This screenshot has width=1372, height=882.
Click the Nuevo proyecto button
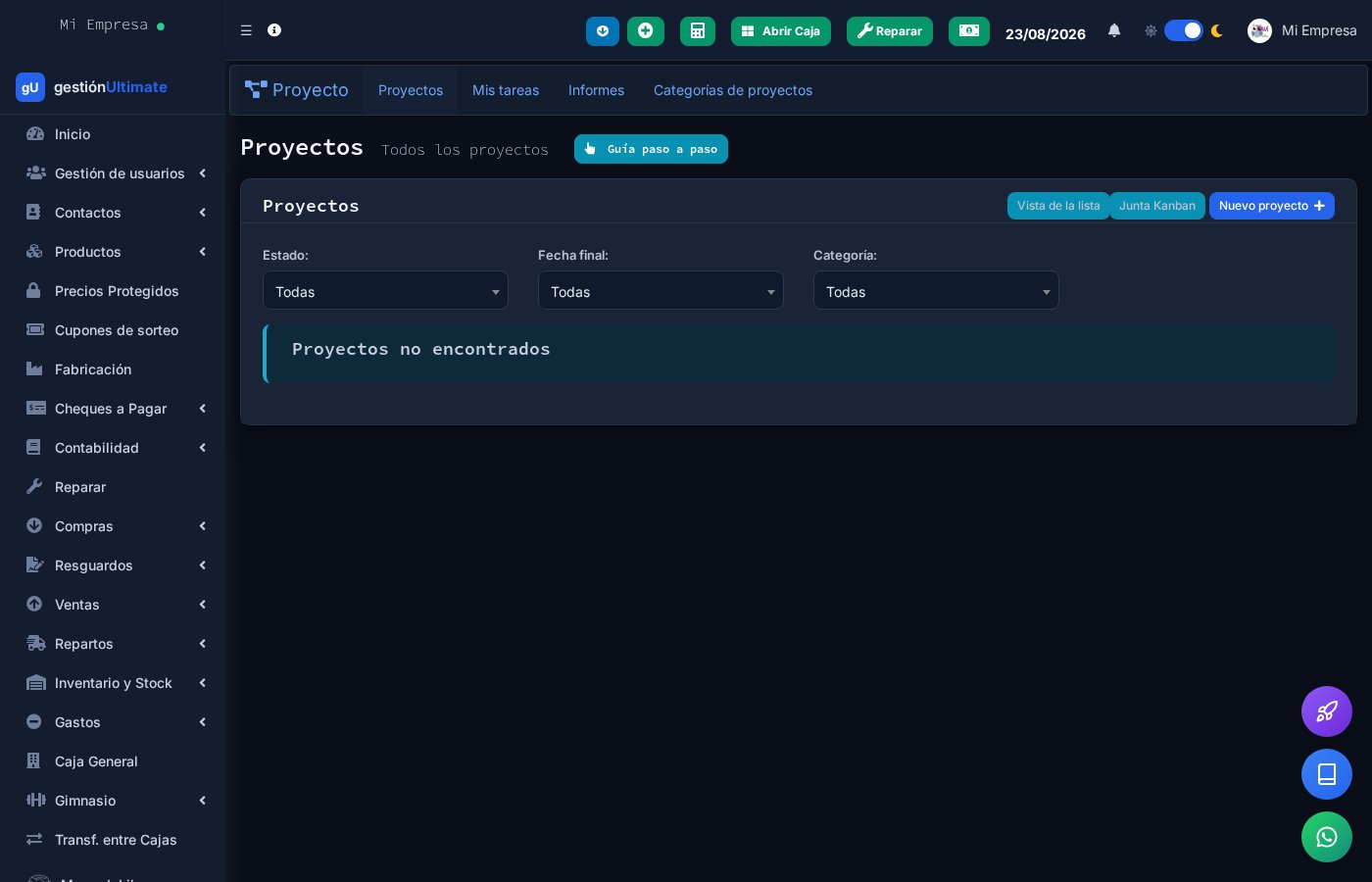click(x=1272, y=206)
